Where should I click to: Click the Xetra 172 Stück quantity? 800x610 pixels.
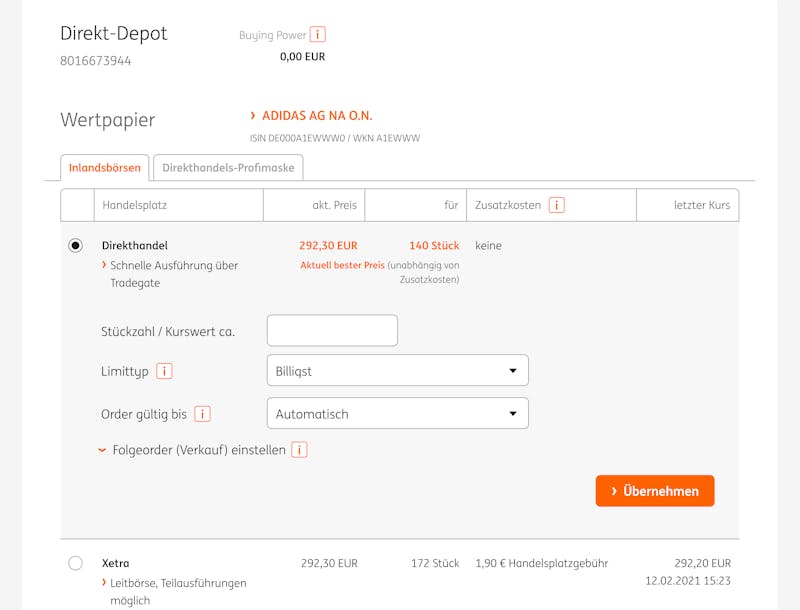435,563
